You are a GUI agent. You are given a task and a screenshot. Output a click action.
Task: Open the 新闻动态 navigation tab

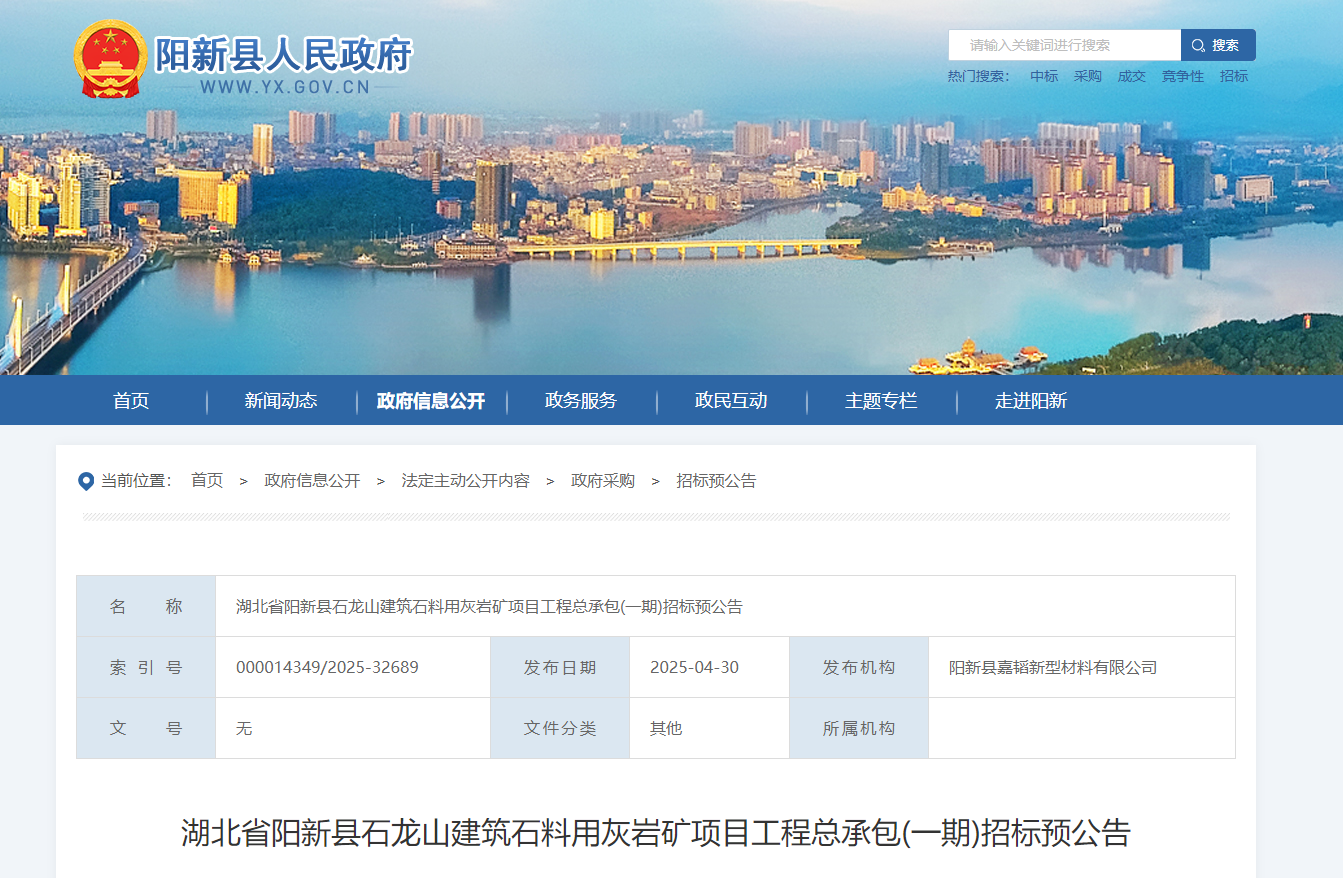tap(281, 401)
